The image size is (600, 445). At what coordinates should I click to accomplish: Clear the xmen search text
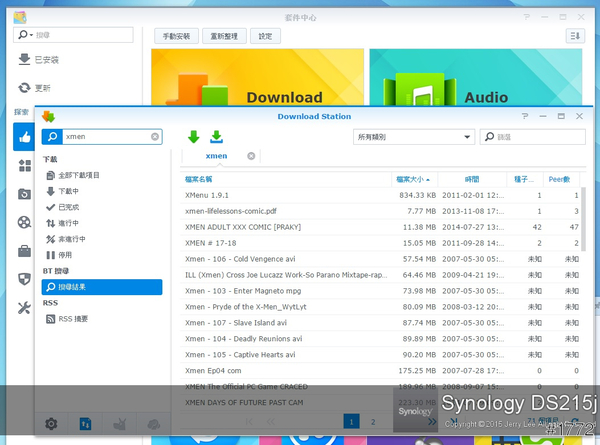pyautogui.click(x=155, y=136)
